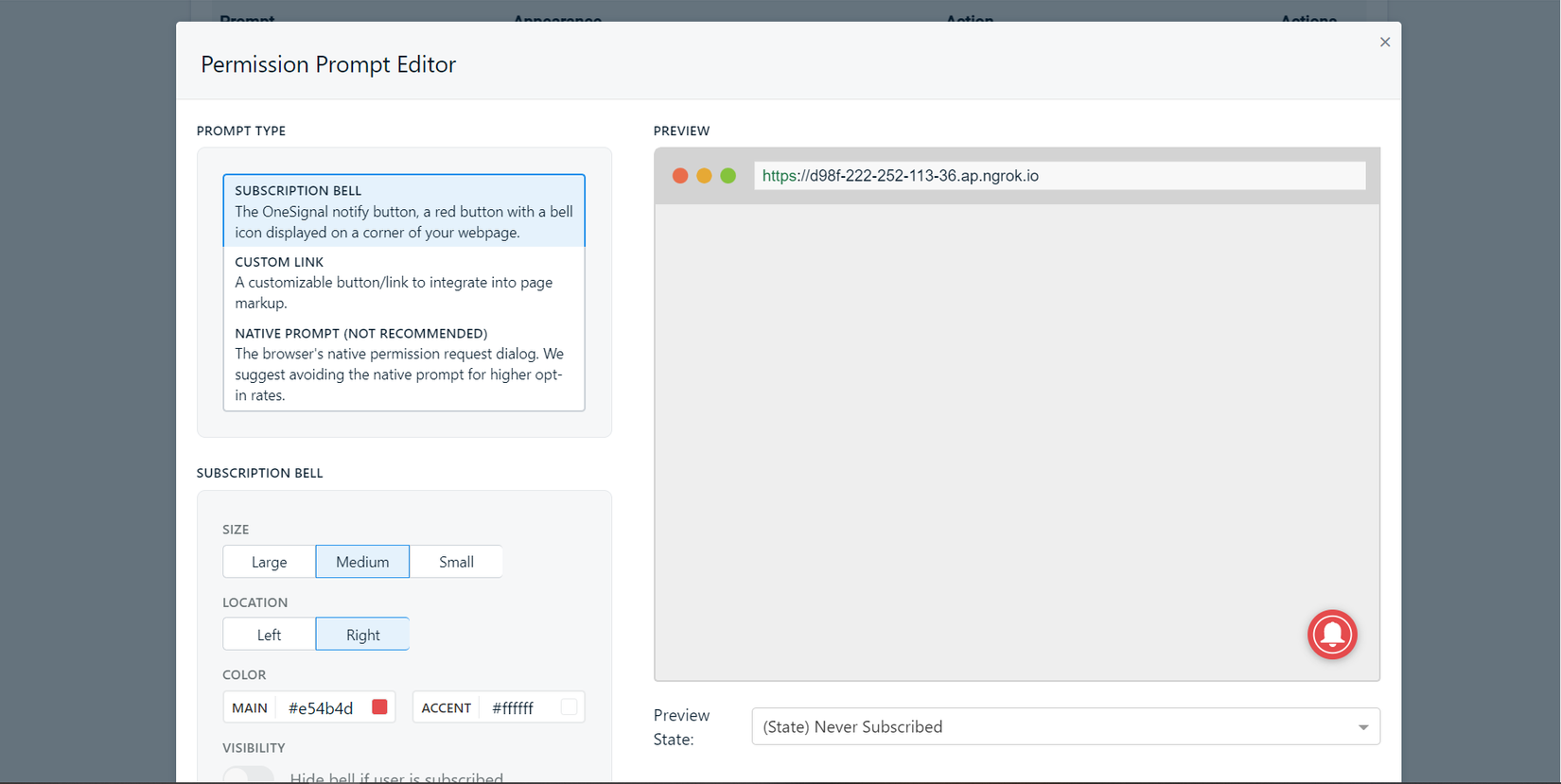Click the yellow browser dot in preview
Viewport: 1561px width, 784px height.
704,176
